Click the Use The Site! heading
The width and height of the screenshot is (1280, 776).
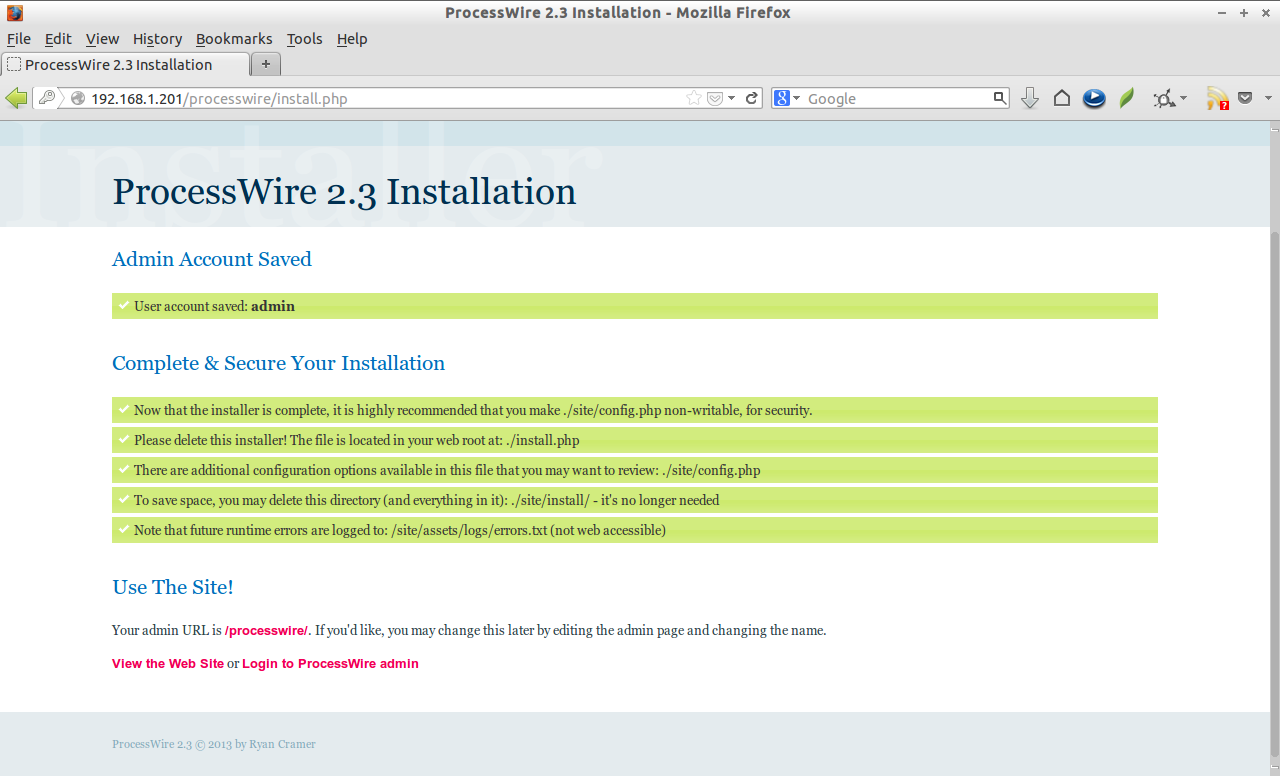173,587
